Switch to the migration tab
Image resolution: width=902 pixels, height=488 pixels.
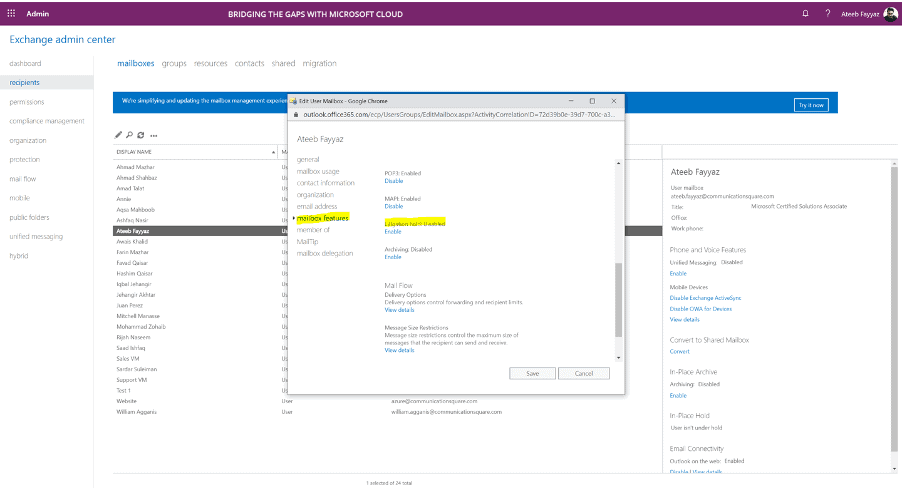(x=319, y=63)
